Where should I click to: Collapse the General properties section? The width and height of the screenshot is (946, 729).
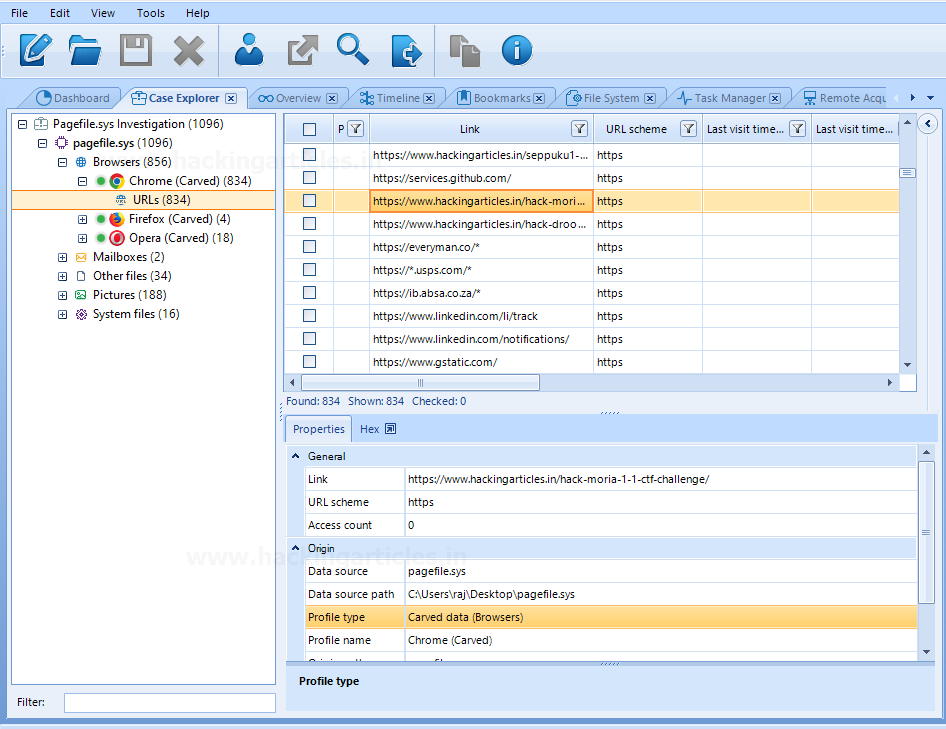pos(296,456)
